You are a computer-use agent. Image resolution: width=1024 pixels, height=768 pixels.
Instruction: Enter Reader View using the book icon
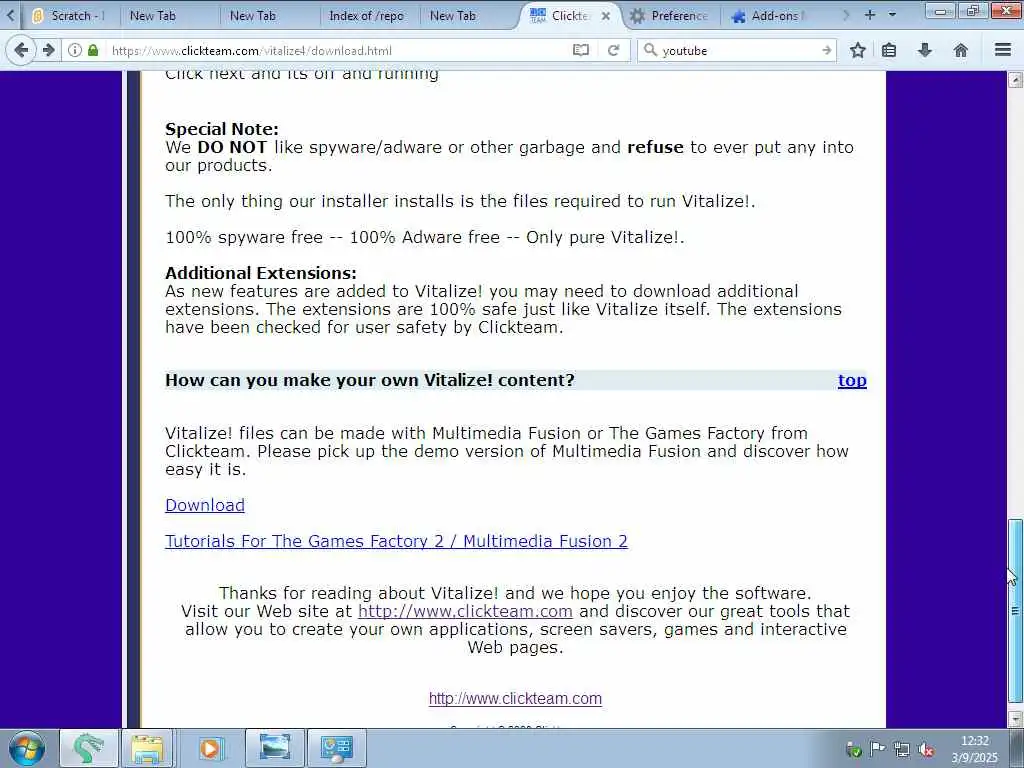pyautogui.click(x=581, y=50)
